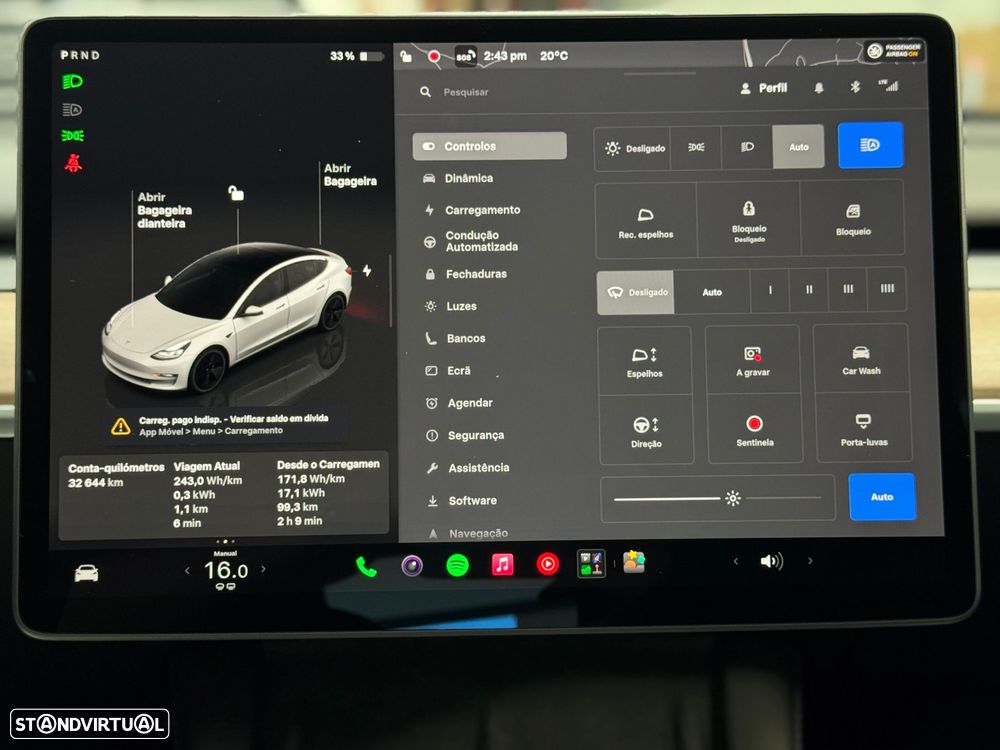Image resolution: width=1000 pixels, height=750 pixels.
Task: Tap the window lock Bloqueio button
Action: (x=853, y=219)
